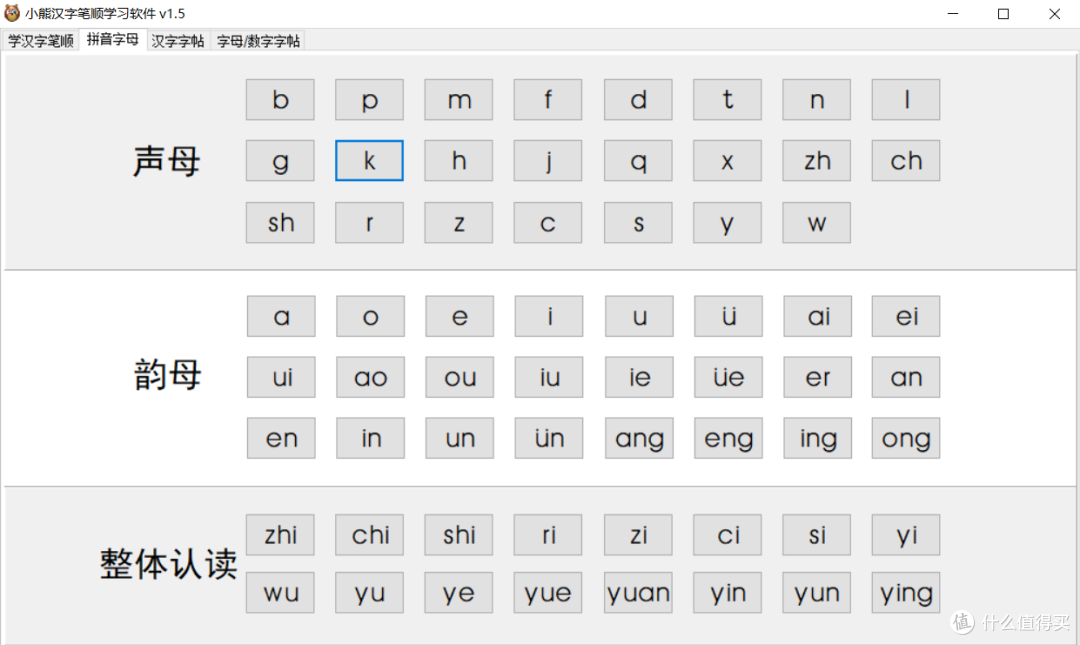
Task: Select the whole-syllable 'chi' button
Action: coord(369,535)
